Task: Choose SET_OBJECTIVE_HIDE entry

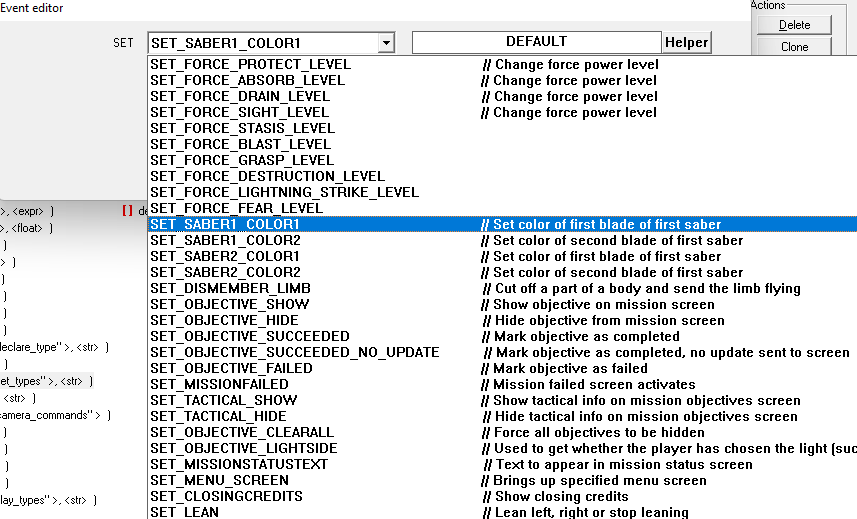Action: tap(502, 320)
